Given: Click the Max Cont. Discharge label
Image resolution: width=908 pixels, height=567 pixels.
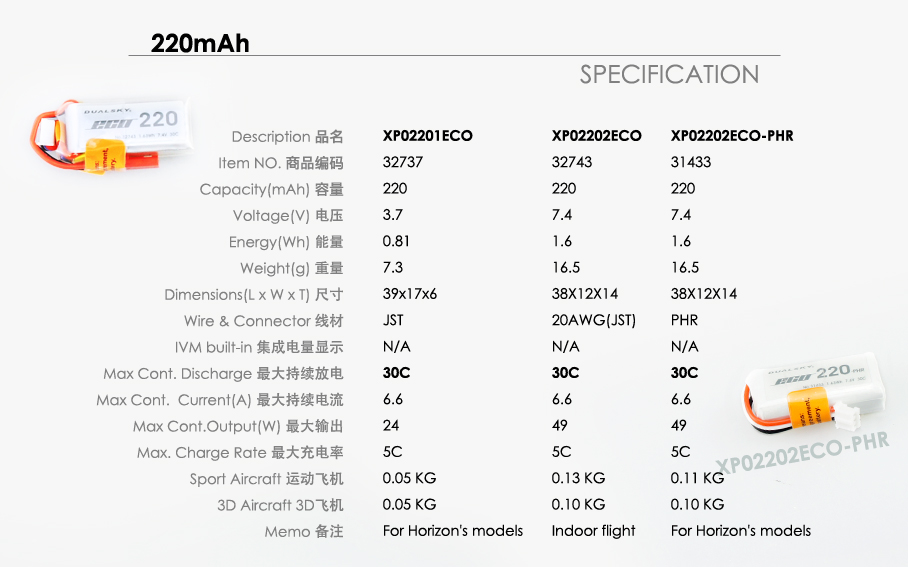Looking at the screenshot, I should [x=223, y=374].
